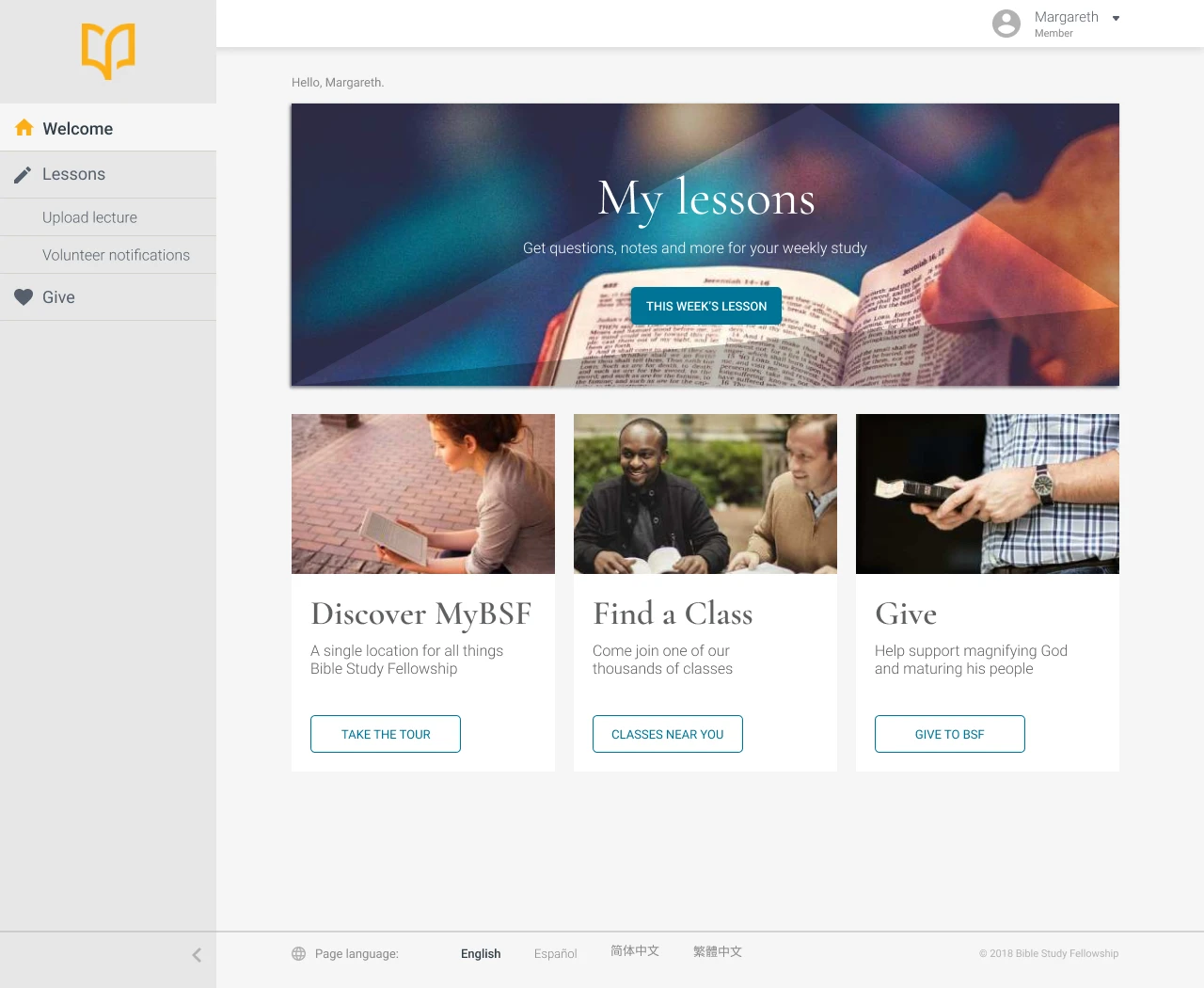Viewport: 1204px width, 988px height.
Task: Click the GIVE TO BSF button
Action: [950, 734]
